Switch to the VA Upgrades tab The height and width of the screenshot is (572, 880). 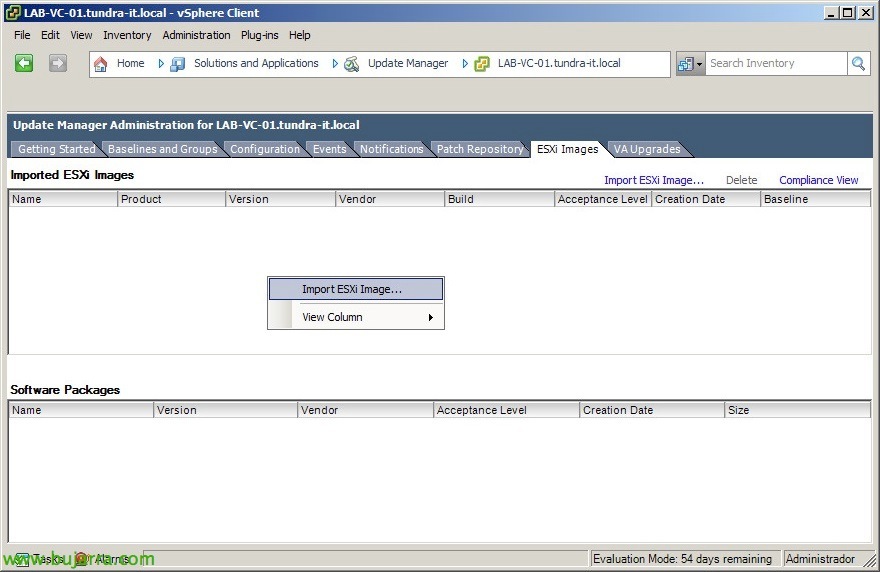(x=647, y=149)
